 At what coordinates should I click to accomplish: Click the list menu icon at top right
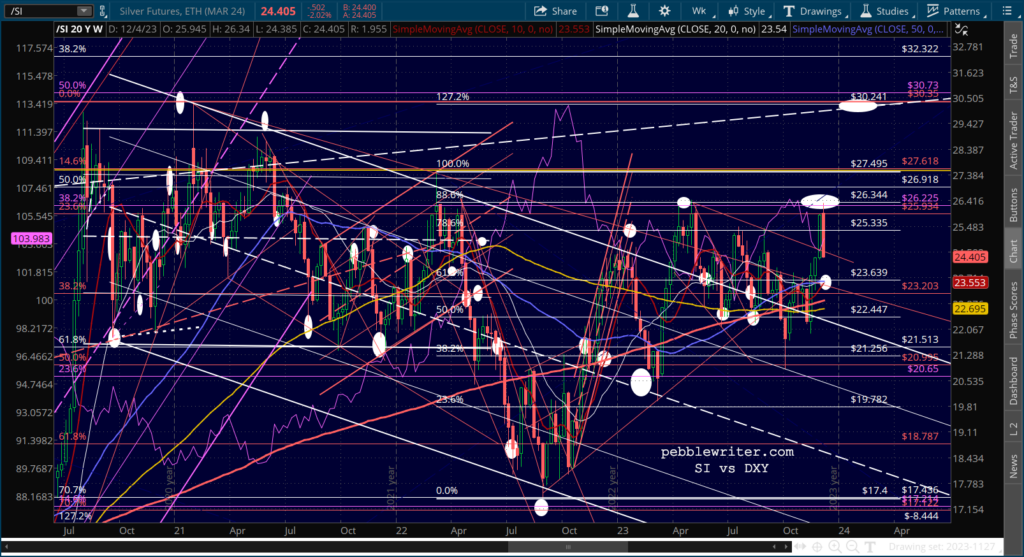1007,11
